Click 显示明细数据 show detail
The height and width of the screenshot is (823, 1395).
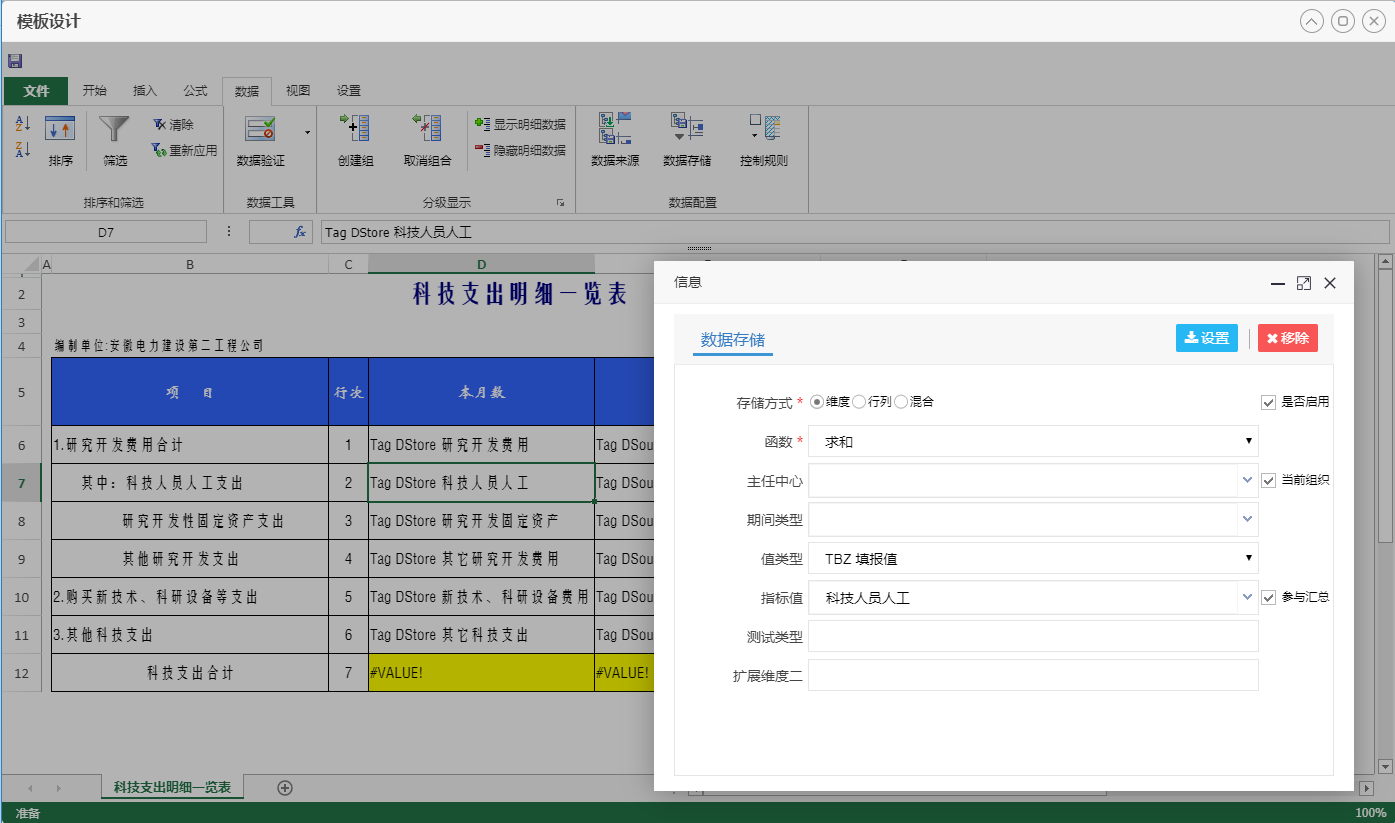pyautogui.click(x=520, y=125)
